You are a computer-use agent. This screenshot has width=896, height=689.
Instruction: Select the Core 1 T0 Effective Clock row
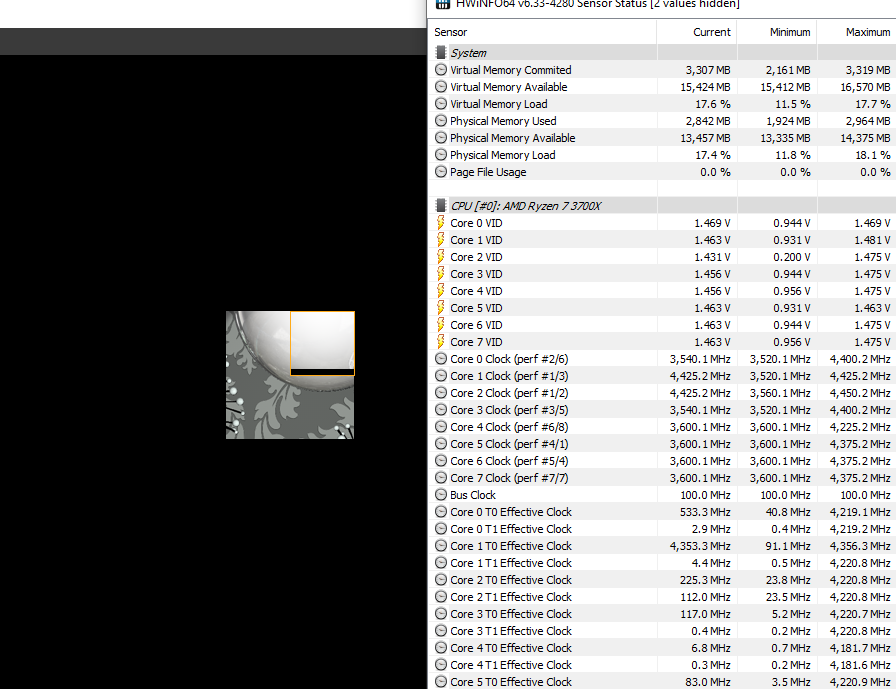[x=661, y=546]
